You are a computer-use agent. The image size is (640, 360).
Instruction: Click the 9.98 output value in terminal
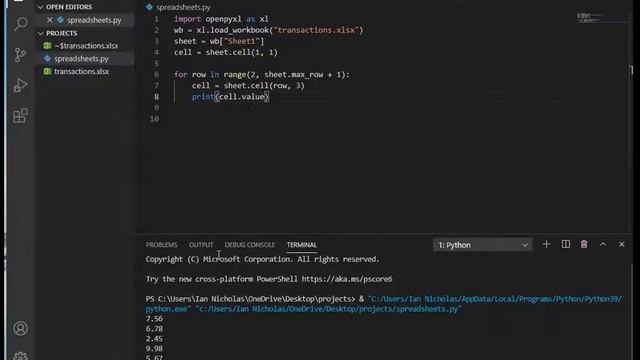point(154,349)
